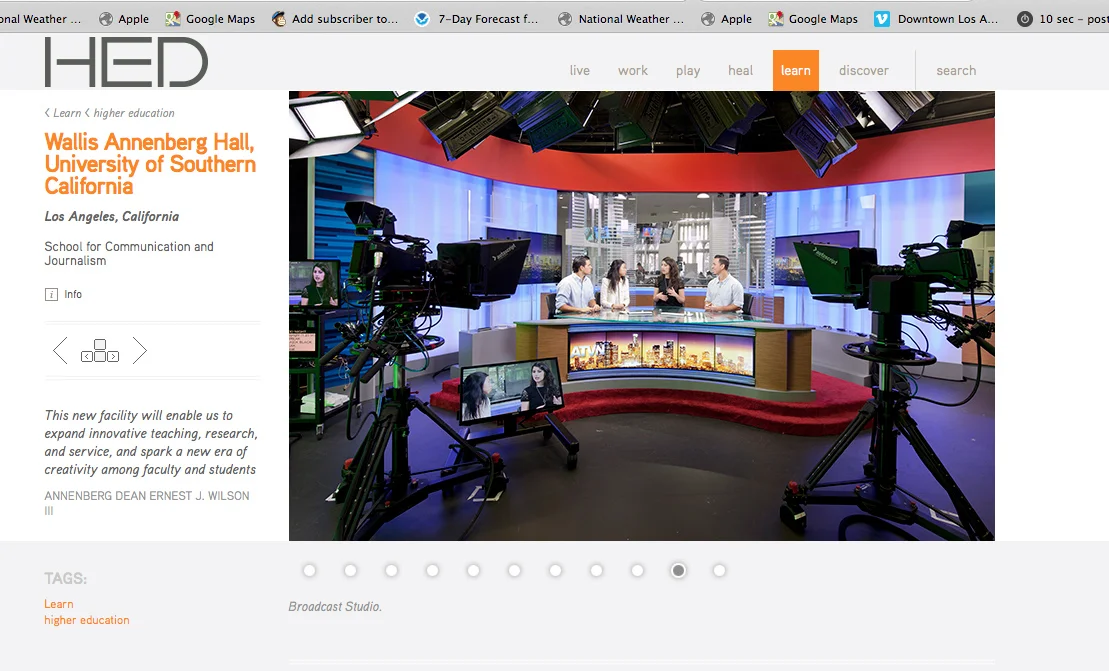Click the Info text label
The height and width of the screenshot is (671, 1109).
pyautogui.click(x=73, y=294)
